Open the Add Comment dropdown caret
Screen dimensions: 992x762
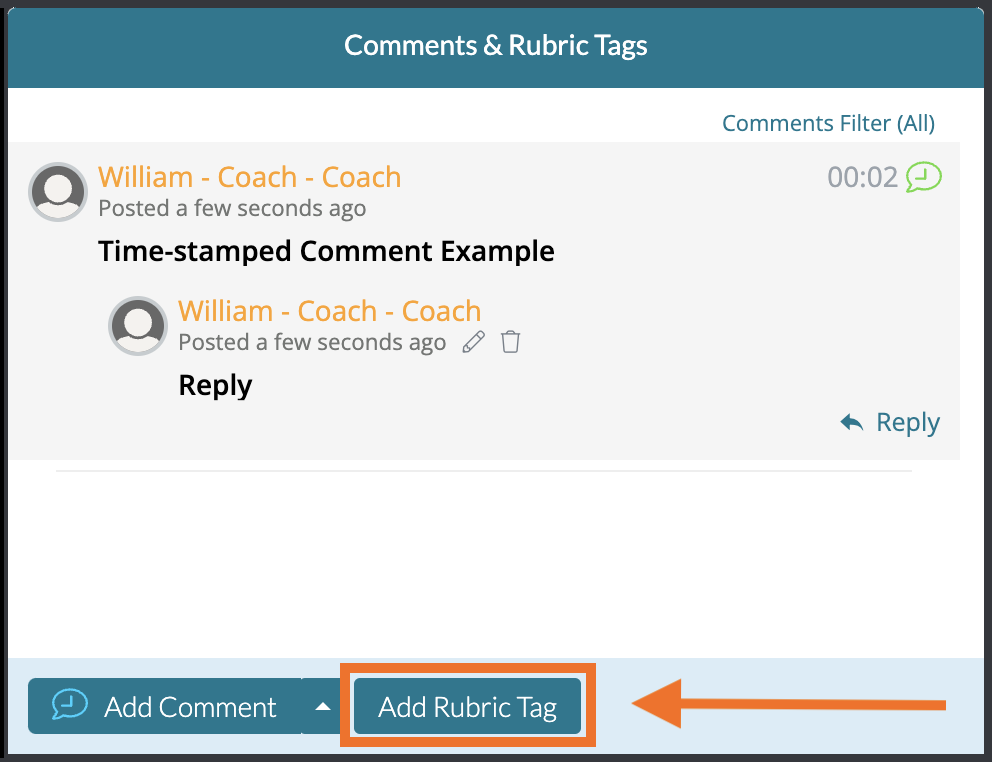coord(322,706)
